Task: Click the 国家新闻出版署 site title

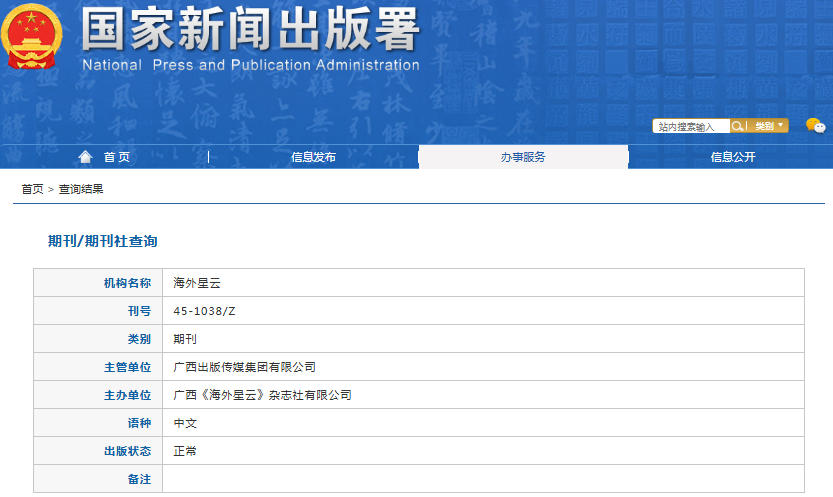Action: pos(250,30)
